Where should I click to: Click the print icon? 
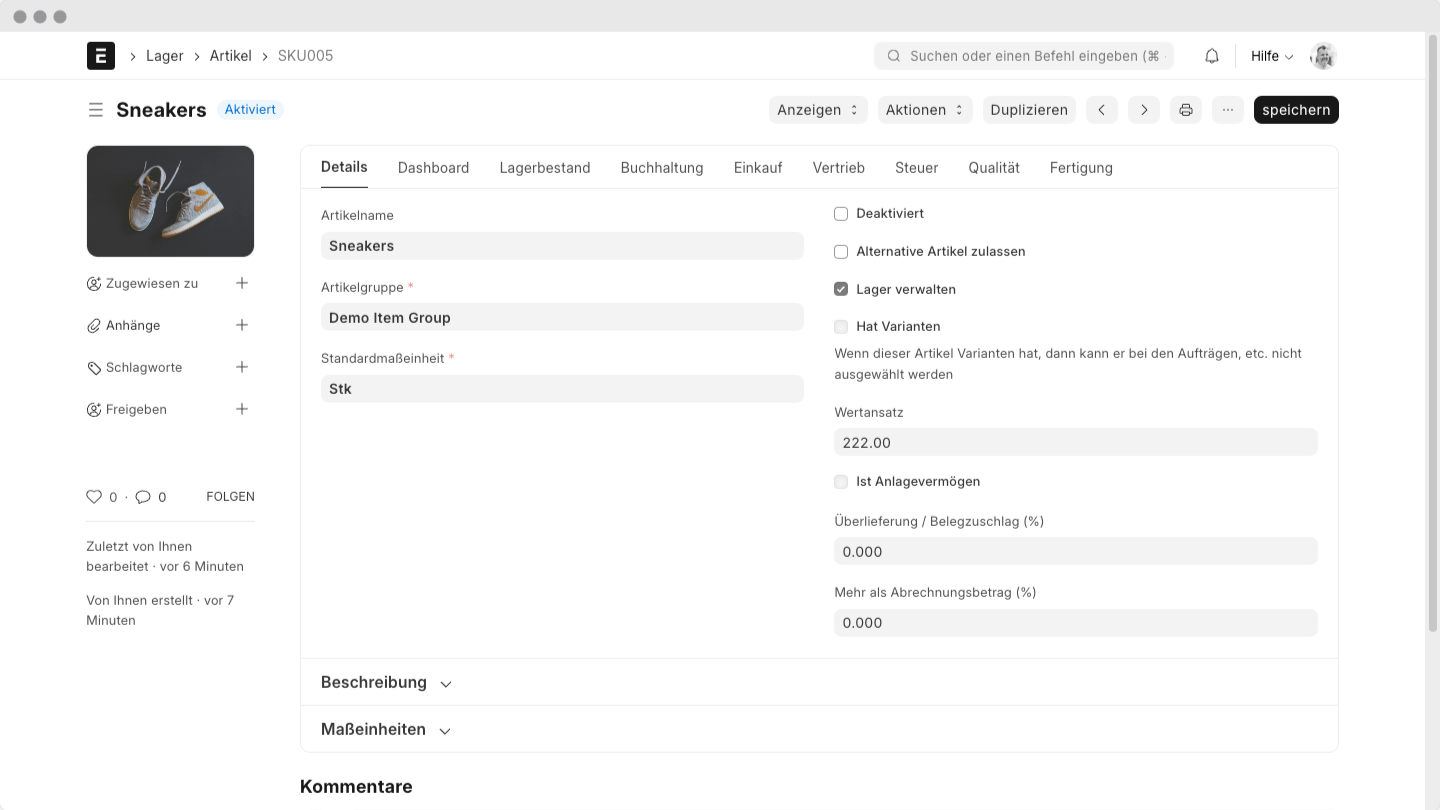(1186, 110)
